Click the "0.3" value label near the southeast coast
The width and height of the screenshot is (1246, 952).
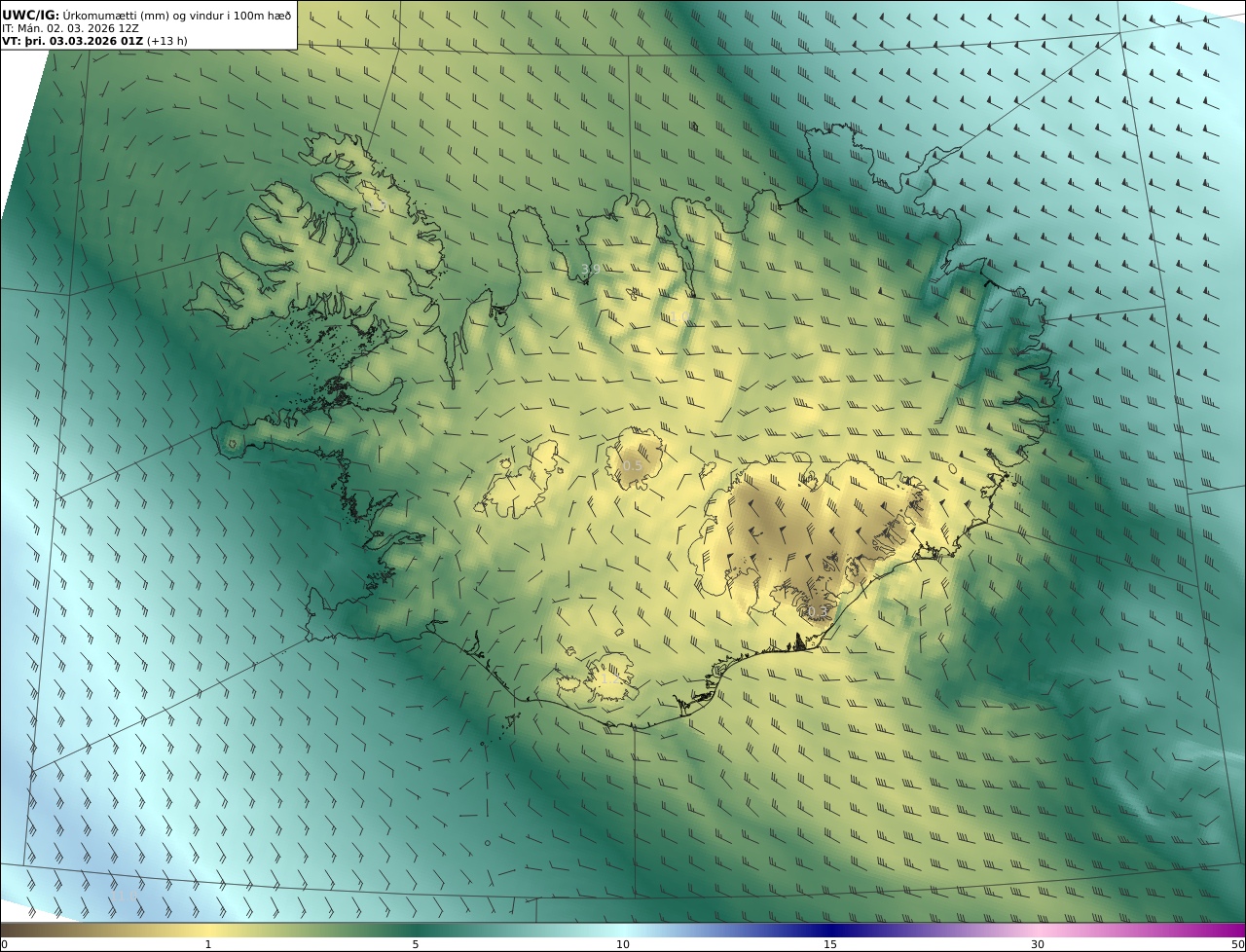[816, 611]
